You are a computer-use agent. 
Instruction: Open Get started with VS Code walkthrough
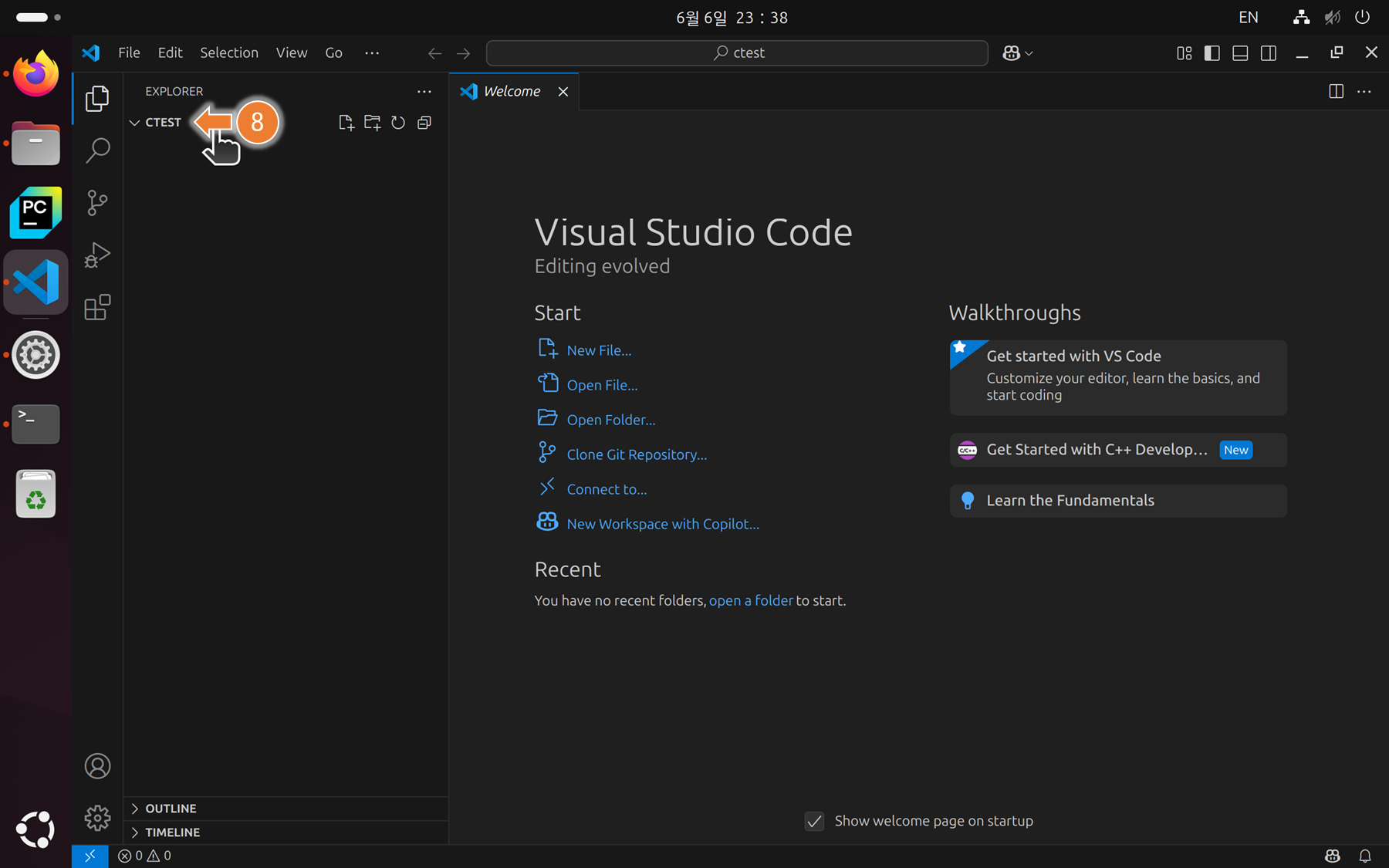click(1118, 377)
